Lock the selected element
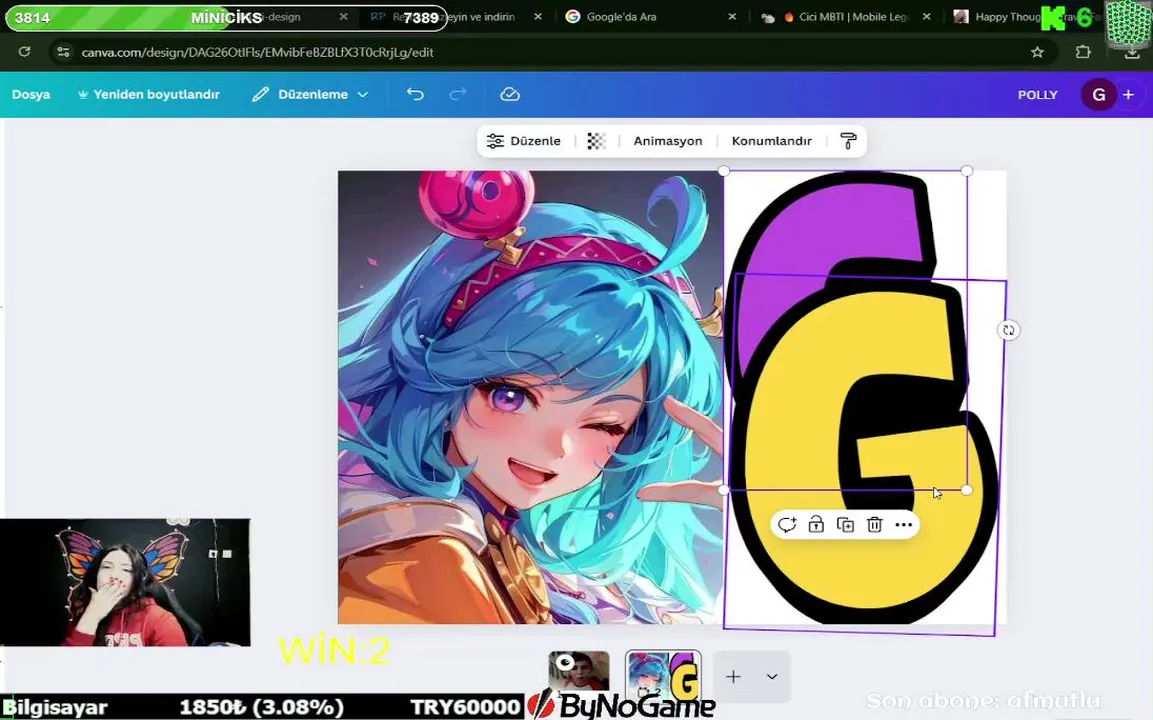The image size is (1153, 720). [815, 525]
